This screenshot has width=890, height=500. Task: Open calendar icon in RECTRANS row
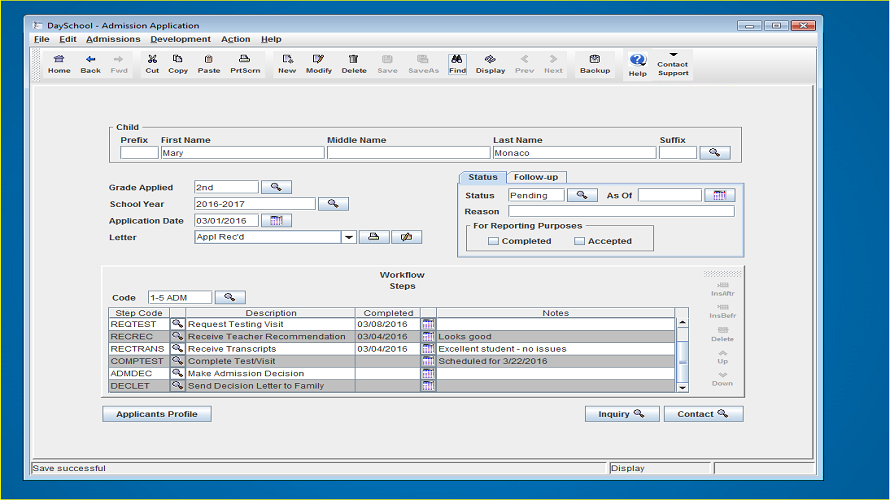[428, 349]
